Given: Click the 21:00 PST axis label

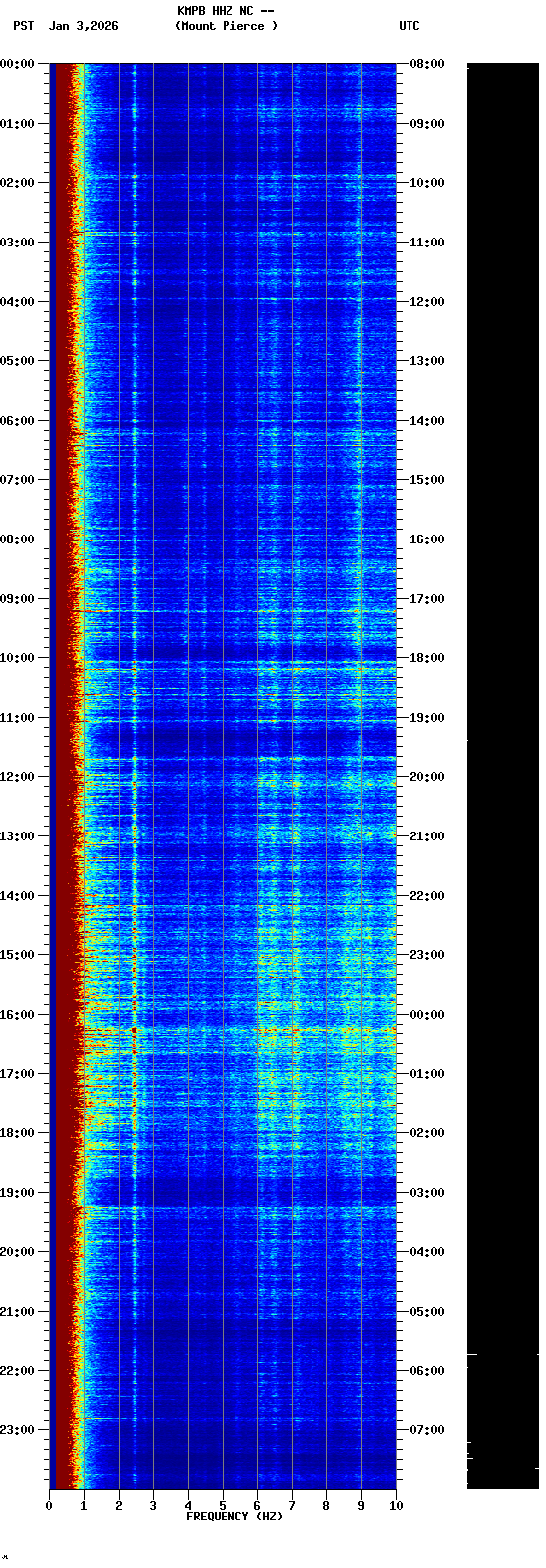Looking at the screenshot, I should point(18,1312).
